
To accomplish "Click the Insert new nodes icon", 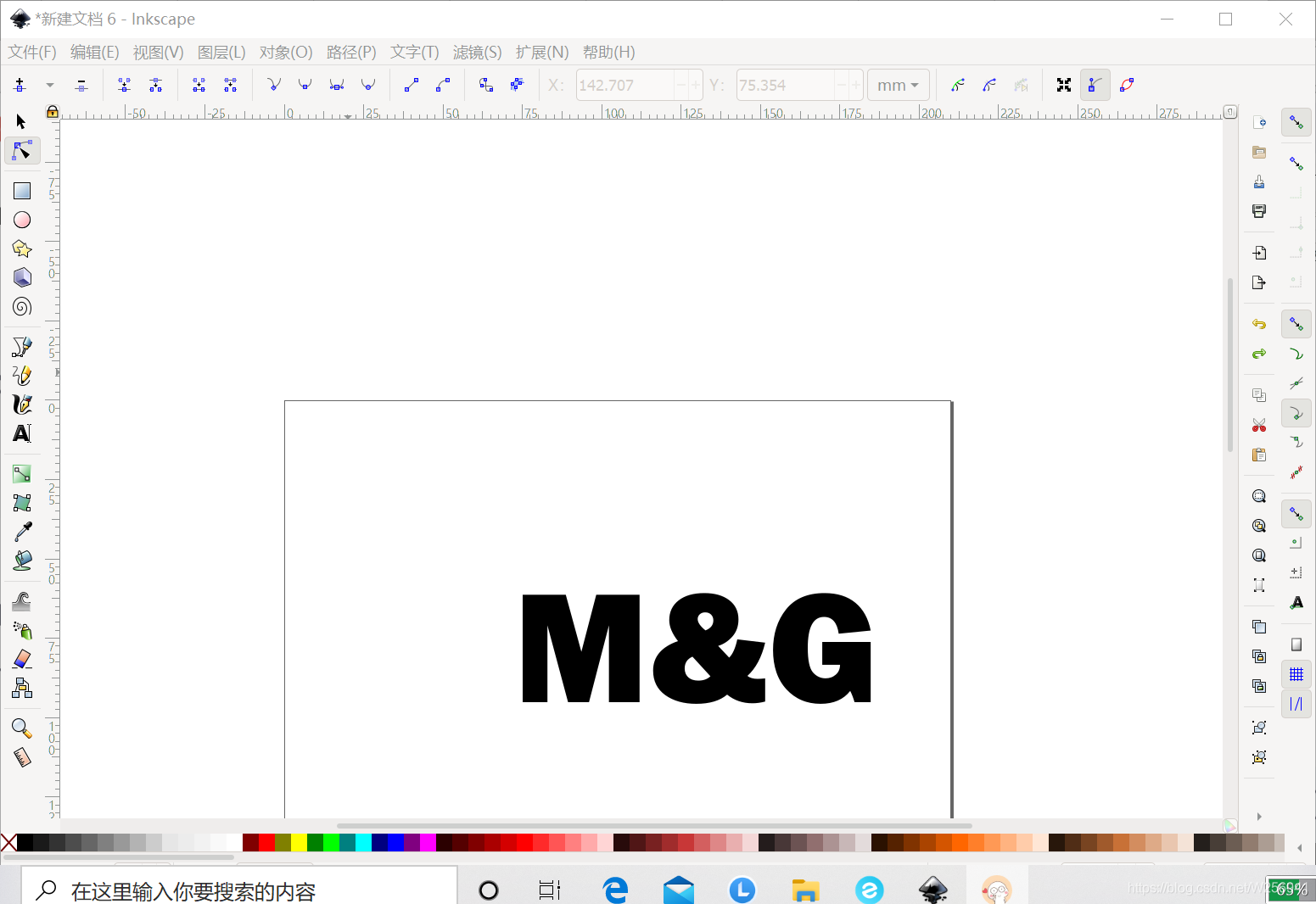I will [20, 85].
